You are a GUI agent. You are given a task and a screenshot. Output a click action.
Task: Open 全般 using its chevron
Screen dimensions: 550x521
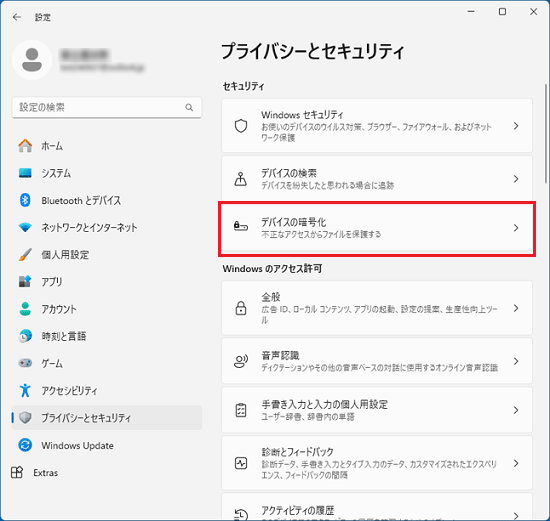point(516,308)
